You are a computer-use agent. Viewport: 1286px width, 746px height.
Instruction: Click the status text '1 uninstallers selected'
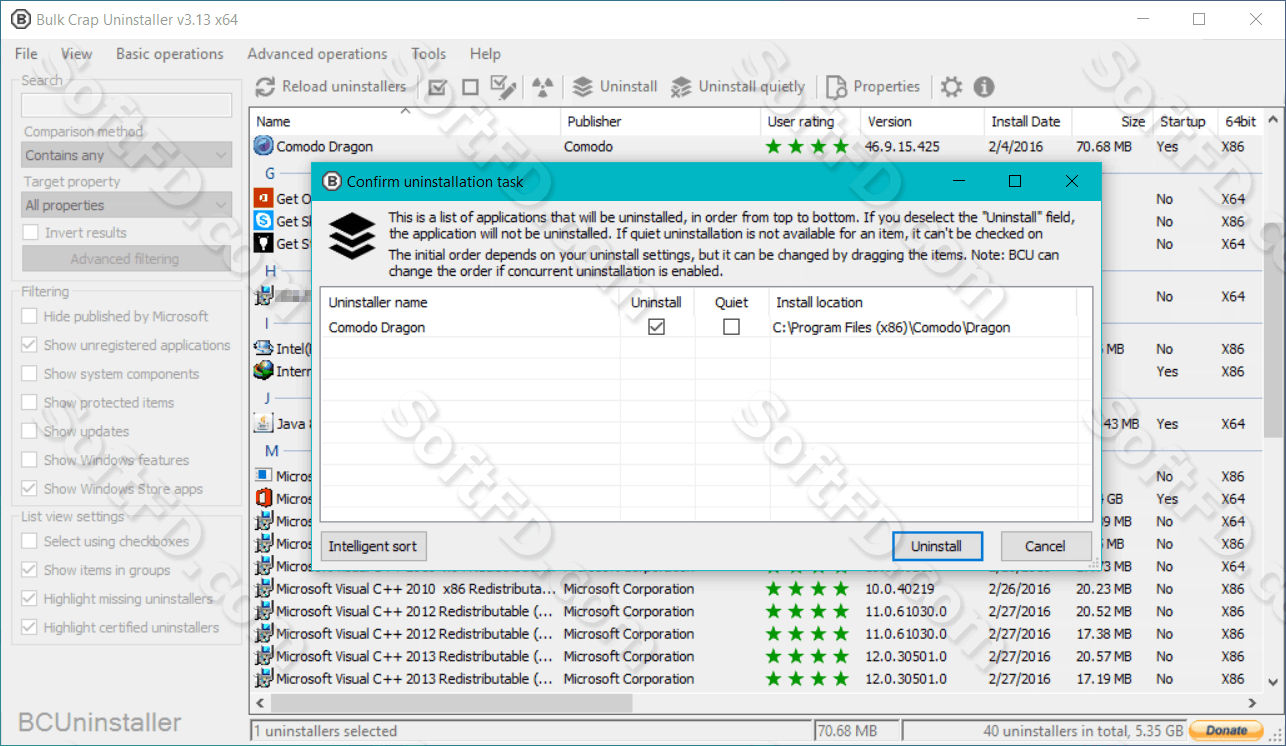pos(325,731)
